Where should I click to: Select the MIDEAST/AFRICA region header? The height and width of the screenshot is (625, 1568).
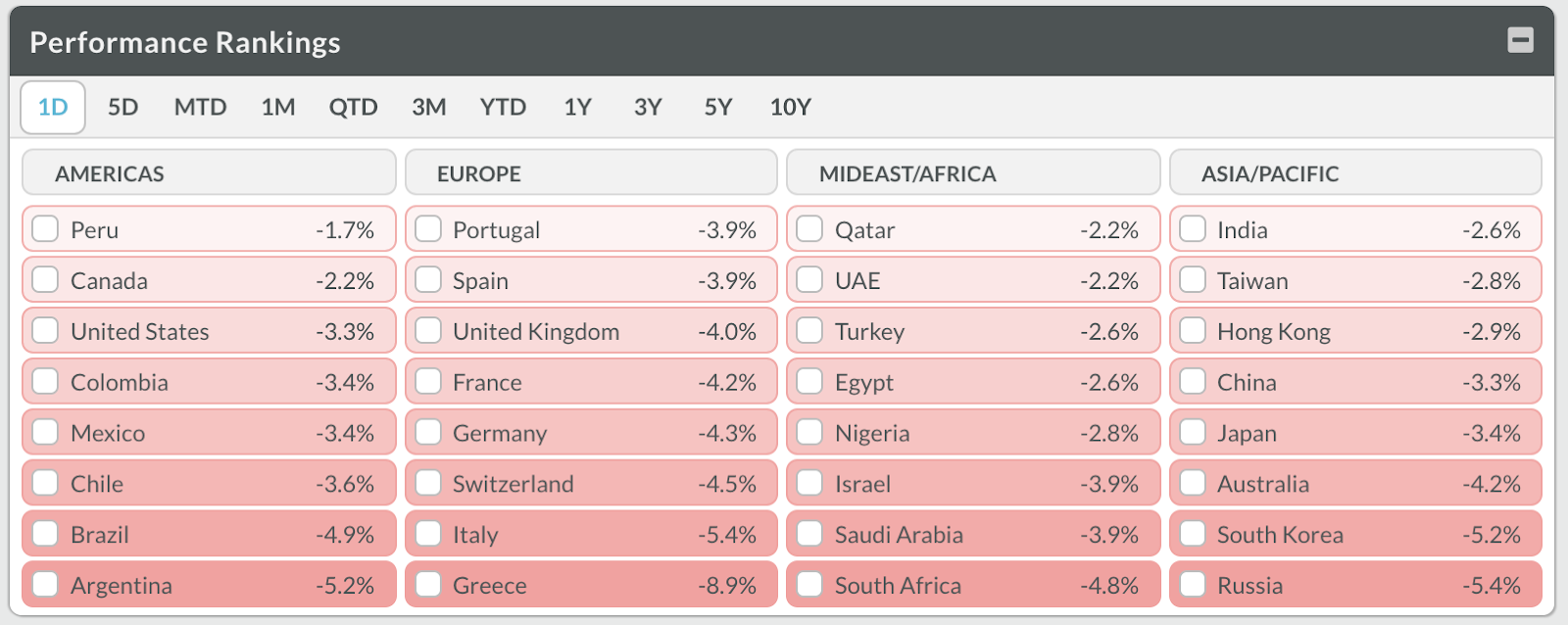973,173
